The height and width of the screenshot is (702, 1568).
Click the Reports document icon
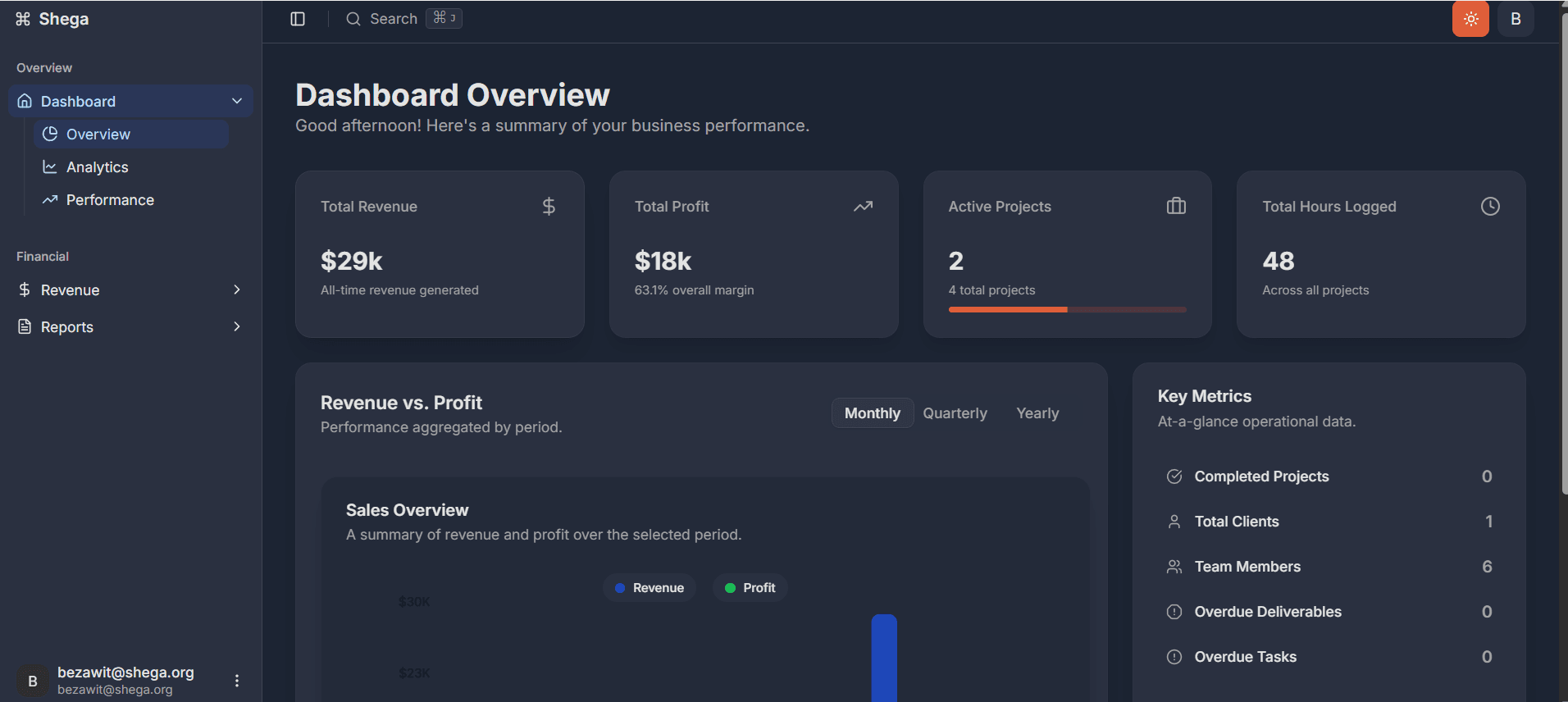tap(25, 326)
